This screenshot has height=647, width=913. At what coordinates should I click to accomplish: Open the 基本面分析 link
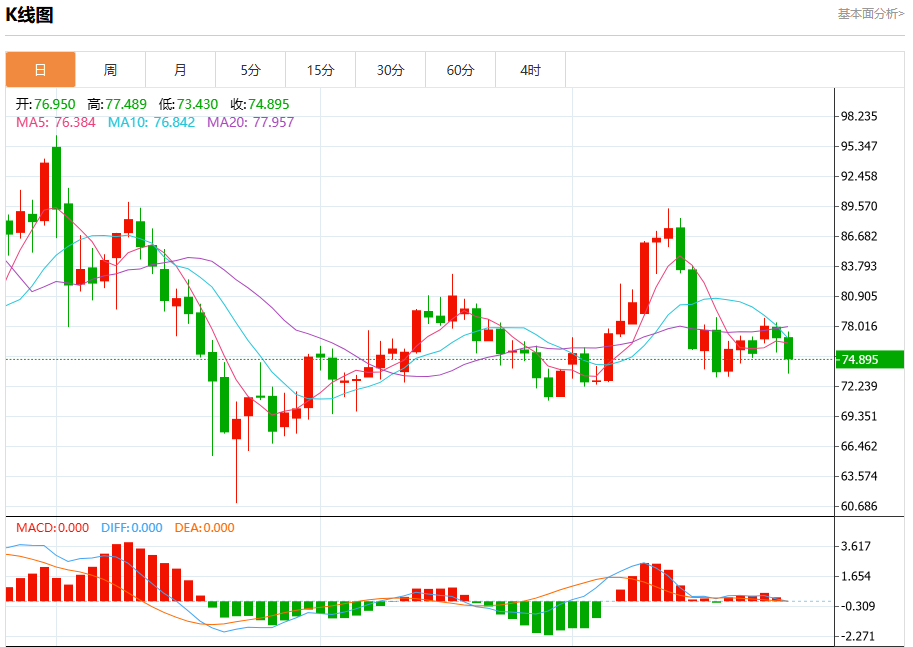[870, 13]
